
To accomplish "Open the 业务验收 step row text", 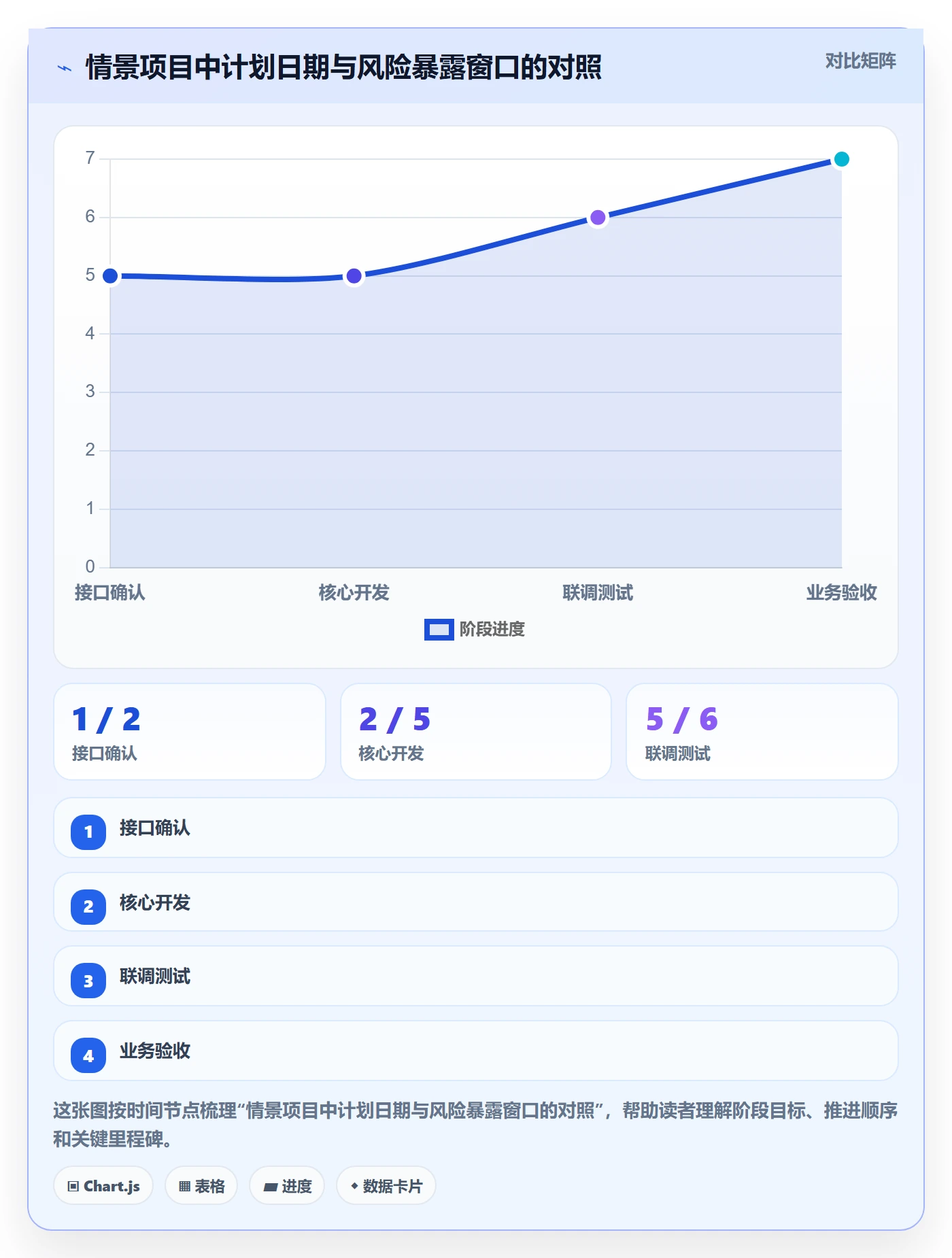I will [x=155, y=1051].
